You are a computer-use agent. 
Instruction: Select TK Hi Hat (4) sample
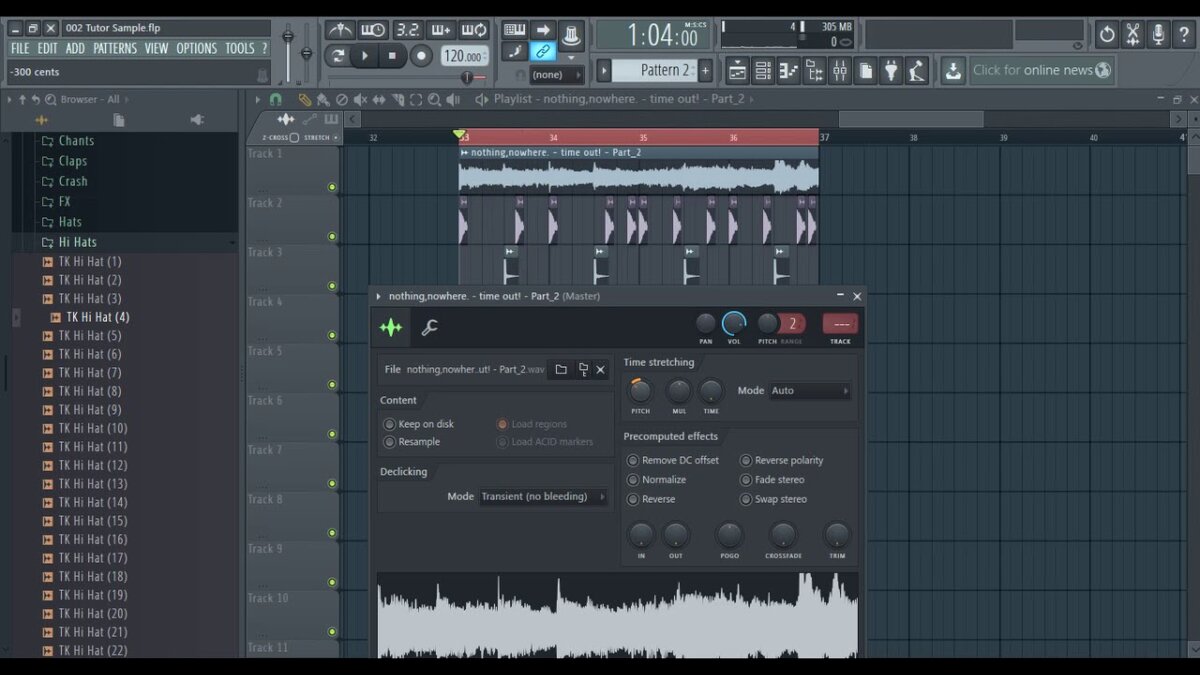[98, 317]
